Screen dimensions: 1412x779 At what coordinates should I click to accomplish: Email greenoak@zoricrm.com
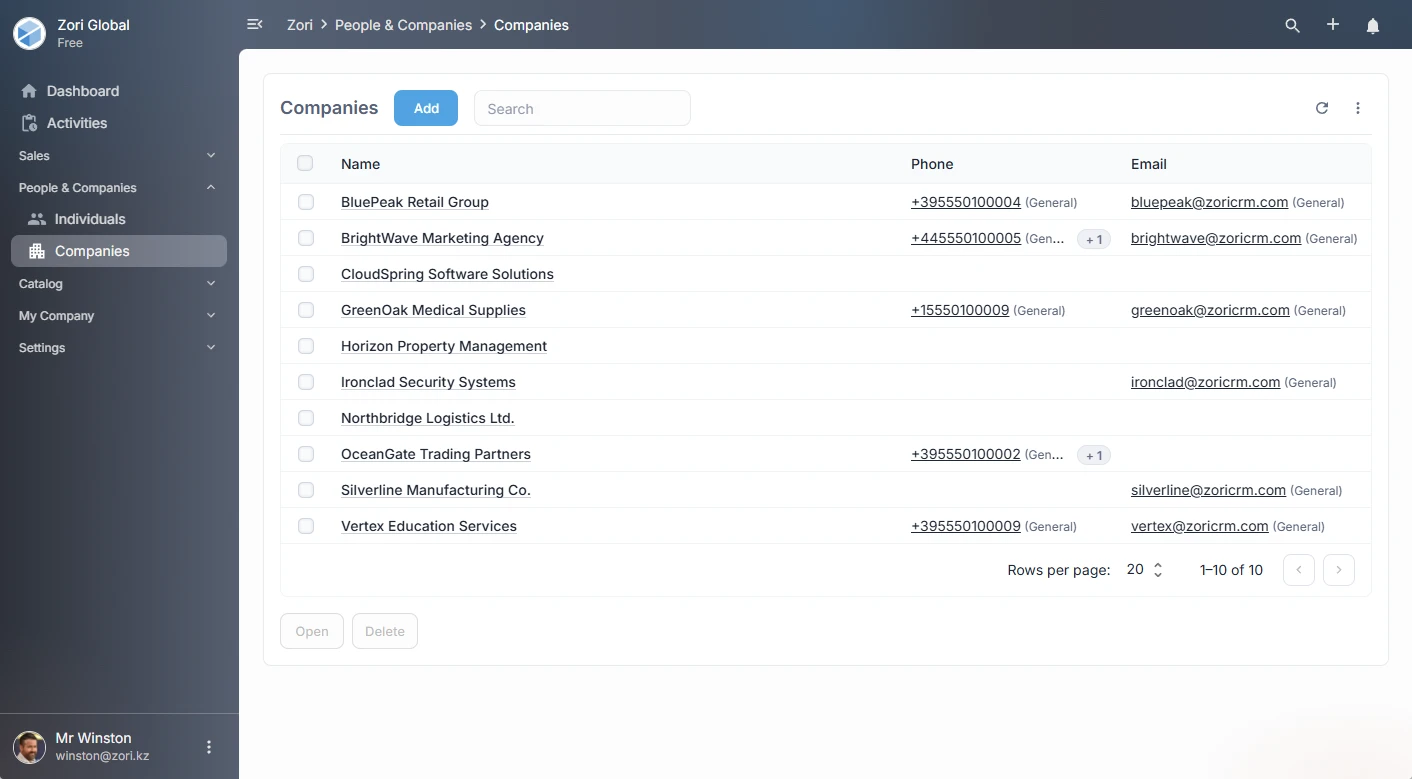pyautogui.click(x=1210, y=310)
